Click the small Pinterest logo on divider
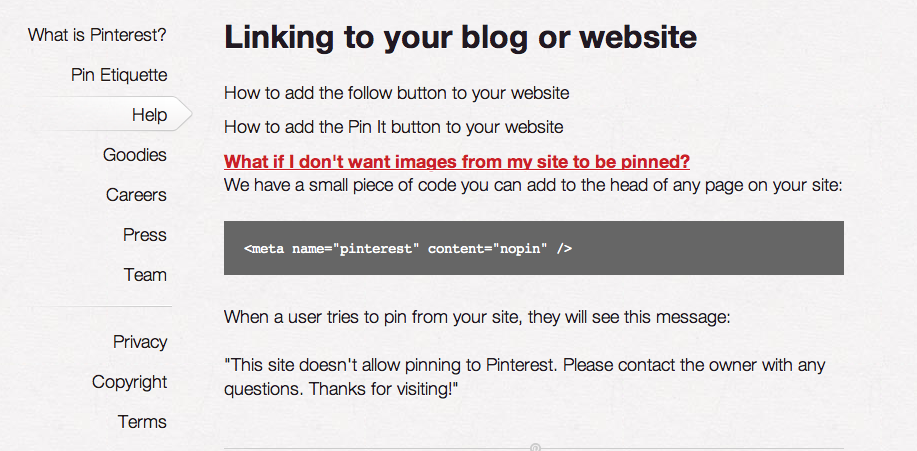 pyautogui.click(x=535, y=447)
